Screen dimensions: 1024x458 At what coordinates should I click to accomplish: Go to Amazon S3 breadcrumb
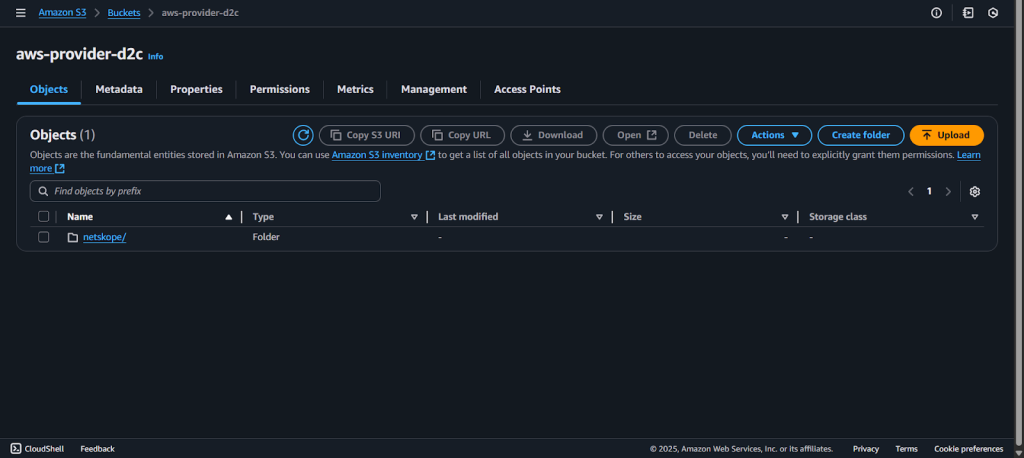62,13
